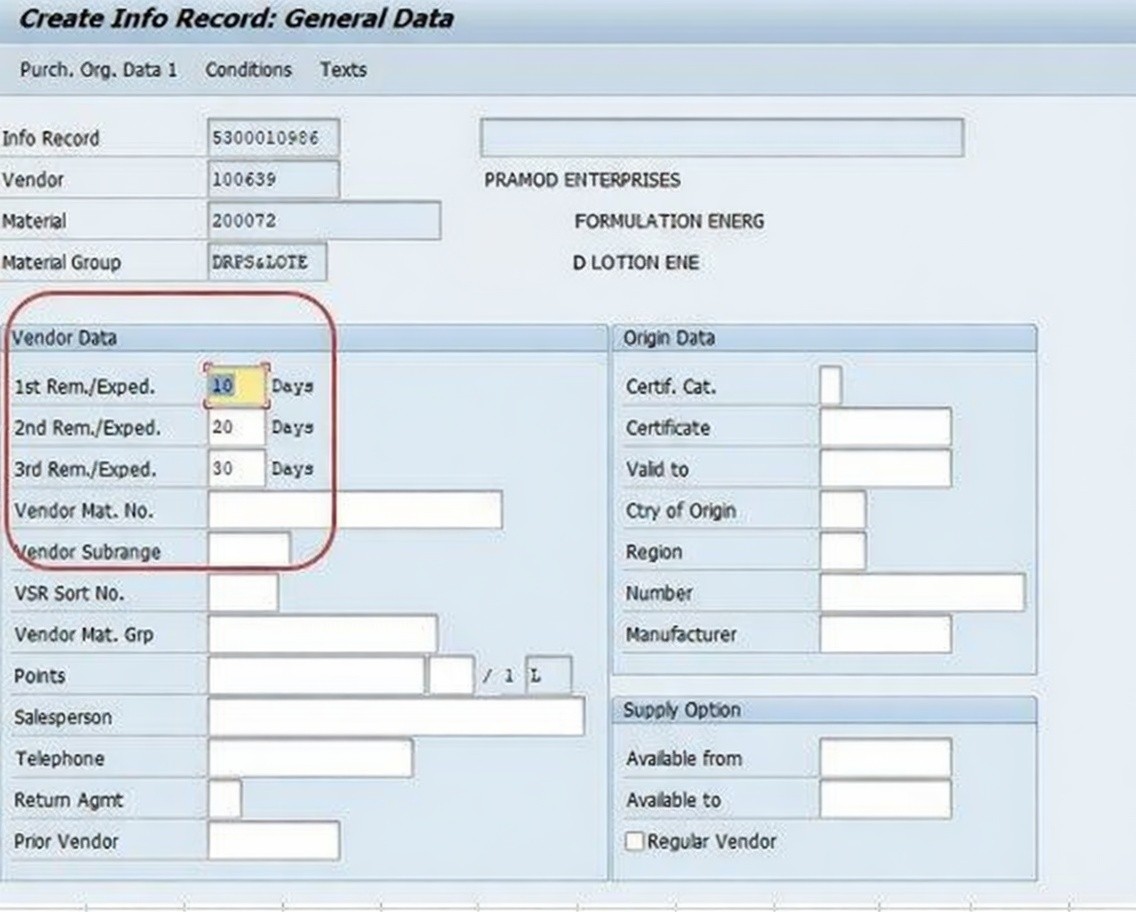Focus the Available from date field
Viewport: 1136px width, 912px height.
click(885, 759)
